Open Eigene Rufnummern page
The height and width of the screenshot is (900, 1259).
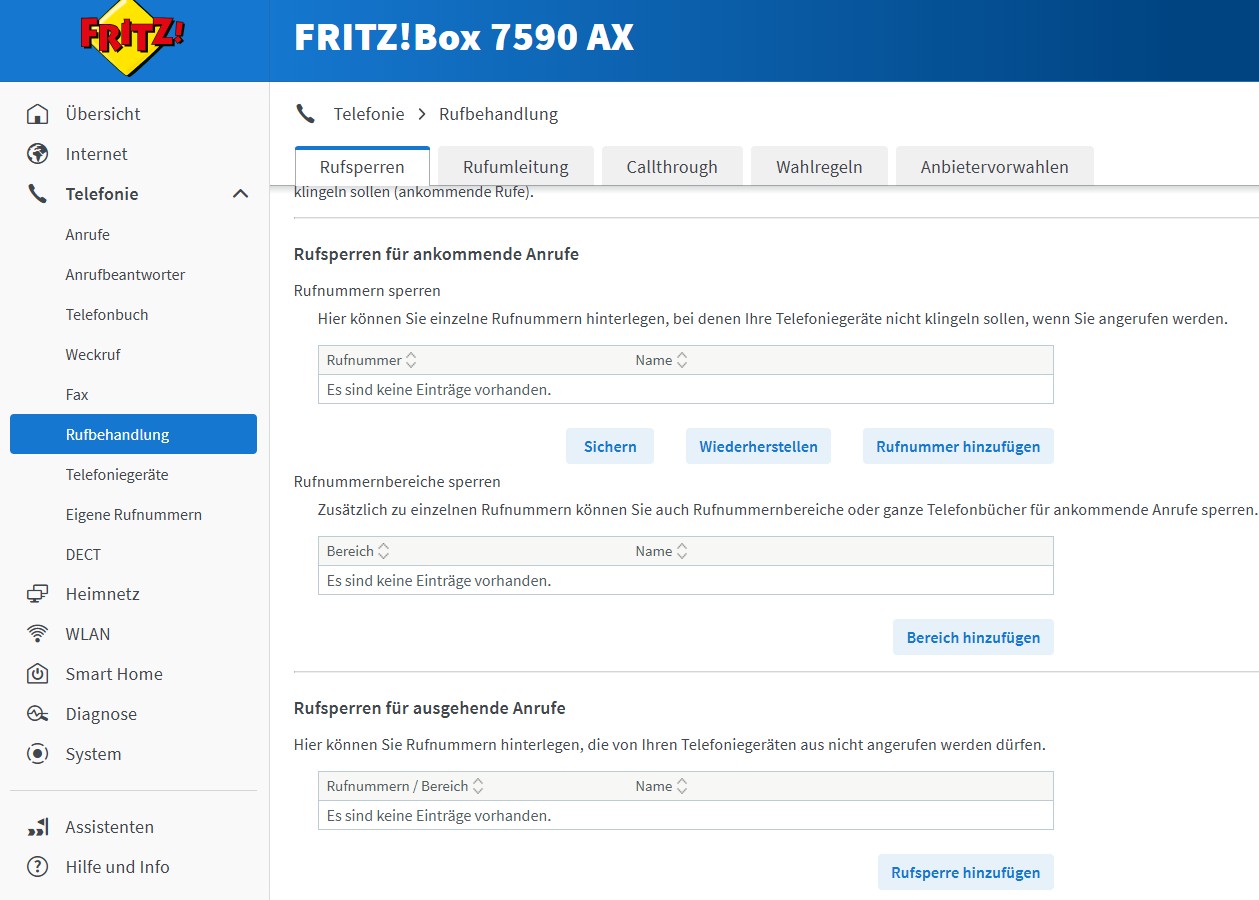[x=133, y=514]
